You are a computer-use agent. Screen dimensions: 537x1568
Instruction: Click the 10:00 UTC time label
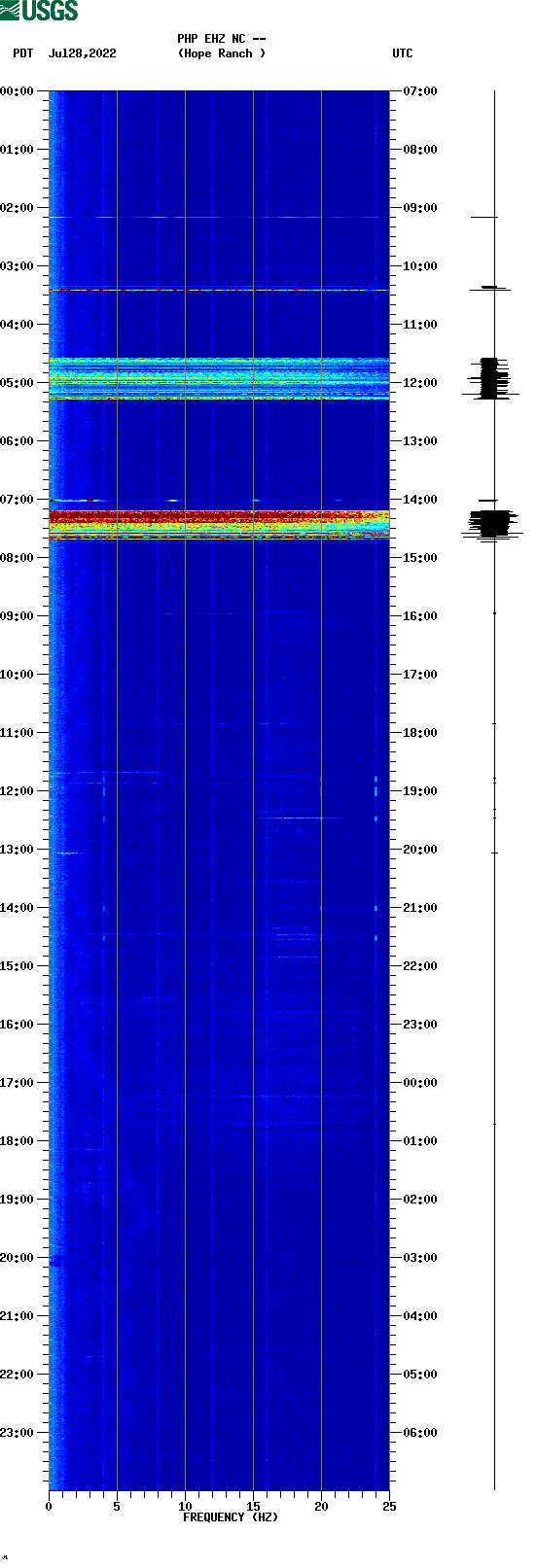[x=420, y=266]
